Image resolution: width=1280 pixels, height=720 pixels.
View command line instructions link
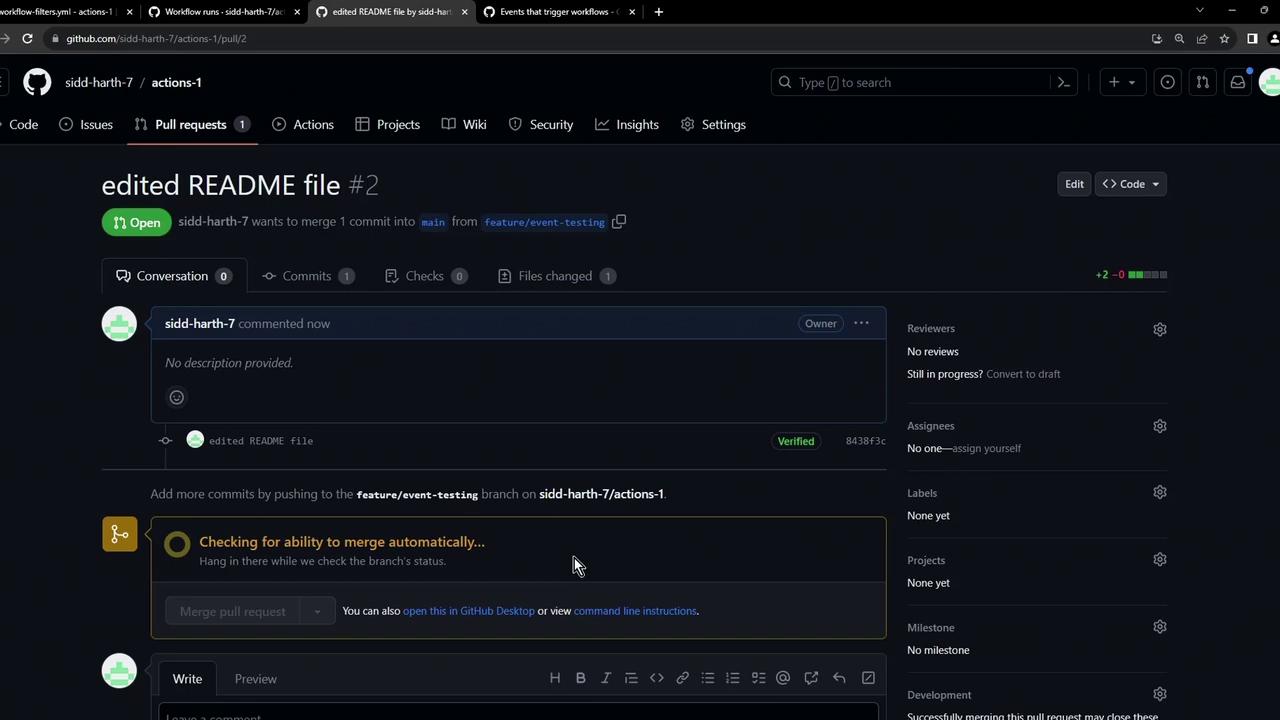pyautogui.click(x=635, y=611)
